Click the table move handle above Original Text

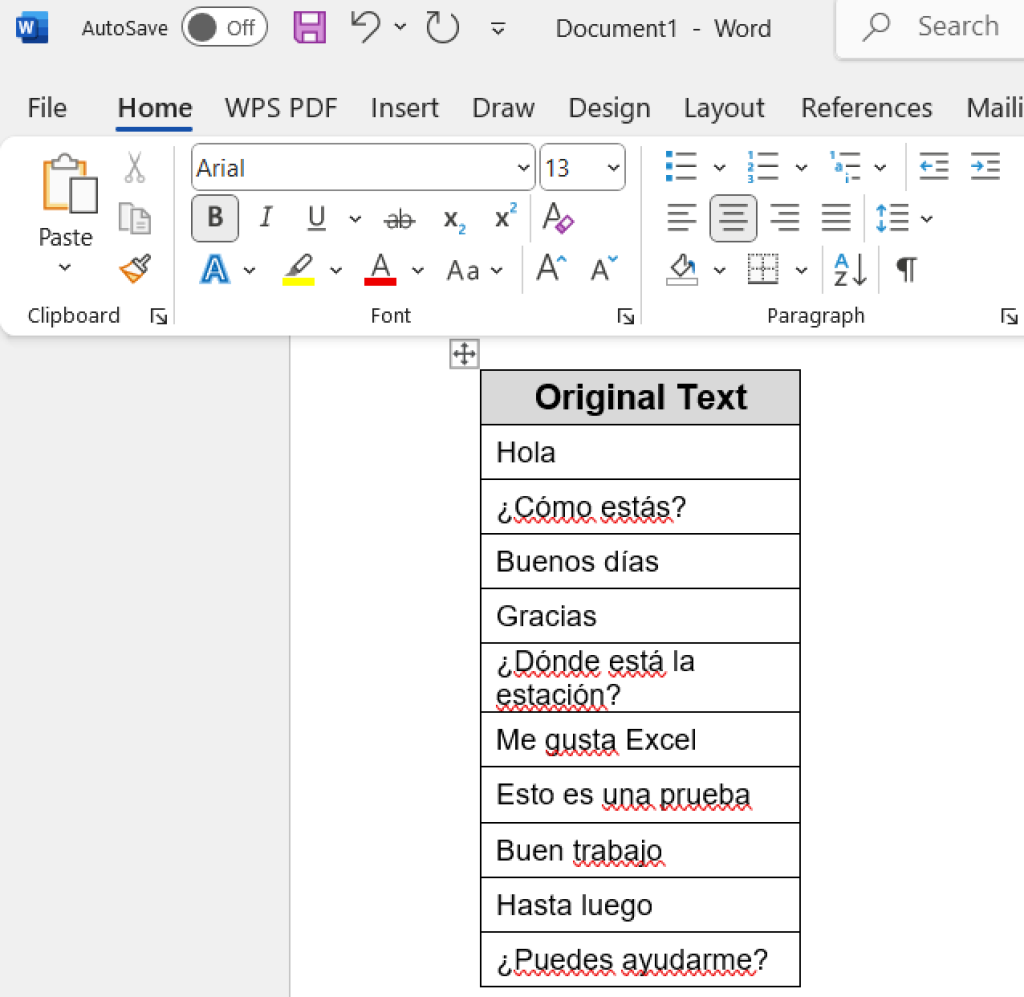point(463,353)
